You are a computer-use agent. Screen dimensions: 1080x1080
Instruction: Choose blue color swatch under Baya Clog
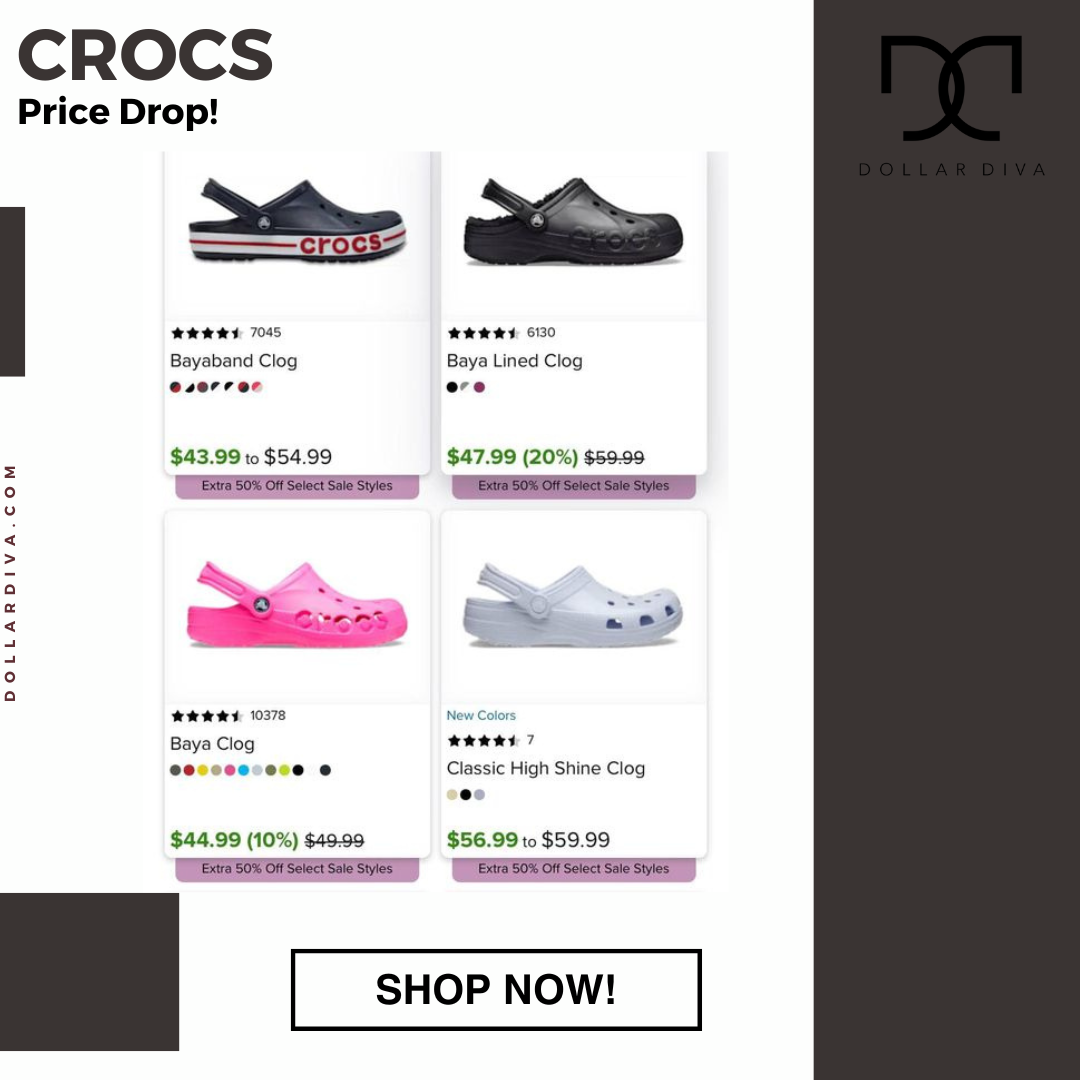pos(243,770)
